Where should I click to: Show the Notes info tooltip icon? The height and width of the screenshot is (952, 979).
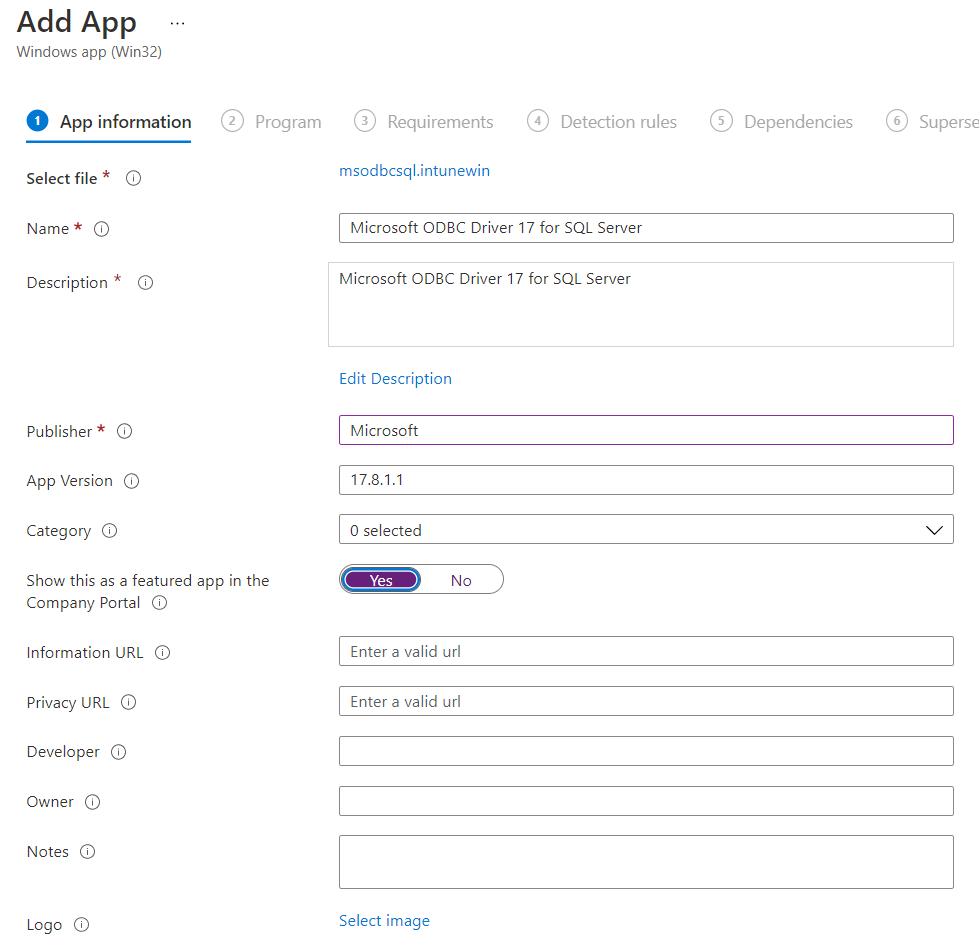pyautogui.click(x=87, y=851)
